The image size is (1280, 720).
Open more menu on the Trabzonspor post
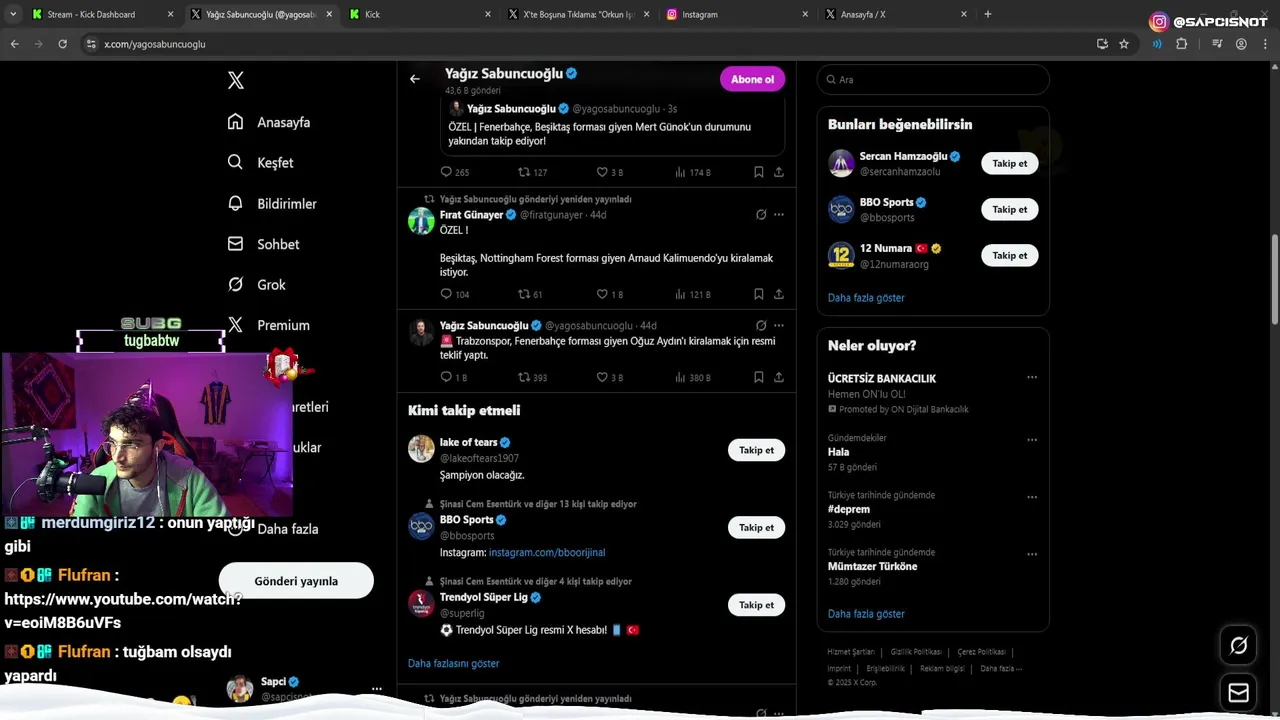778,326
